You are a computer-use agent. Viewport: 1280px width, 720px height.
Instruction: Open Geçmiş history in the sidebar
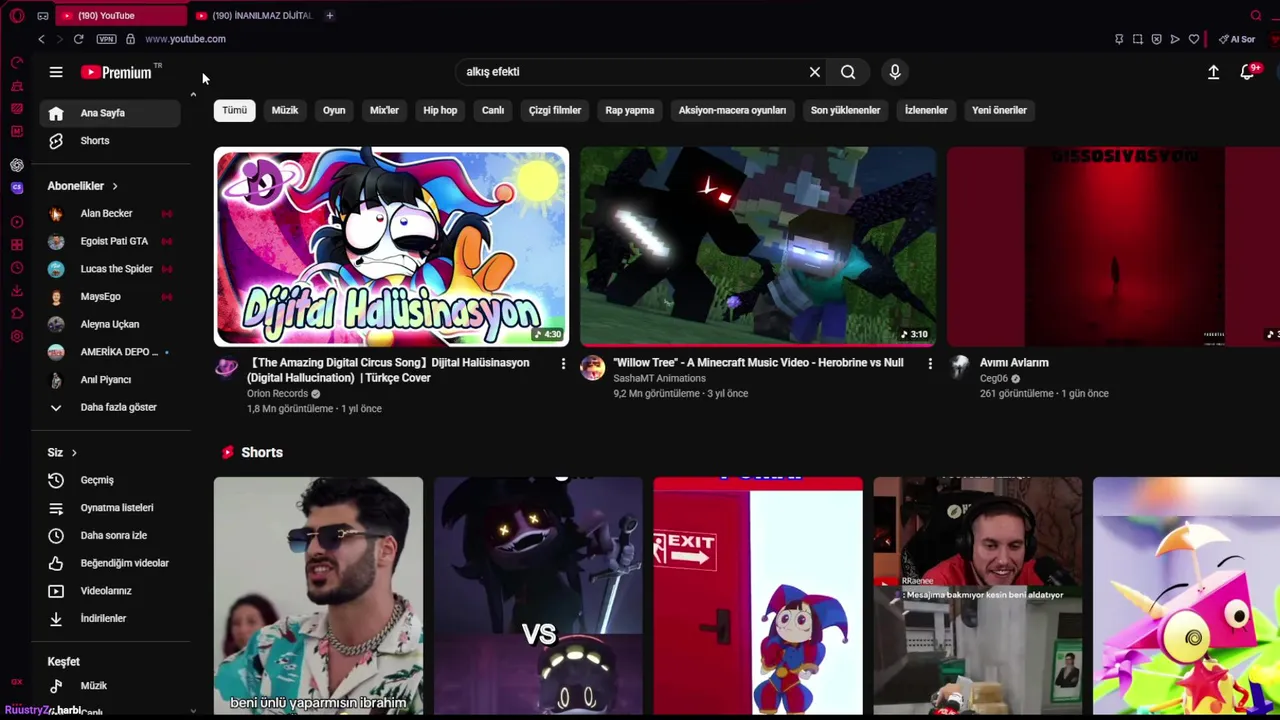coord(110,480)
